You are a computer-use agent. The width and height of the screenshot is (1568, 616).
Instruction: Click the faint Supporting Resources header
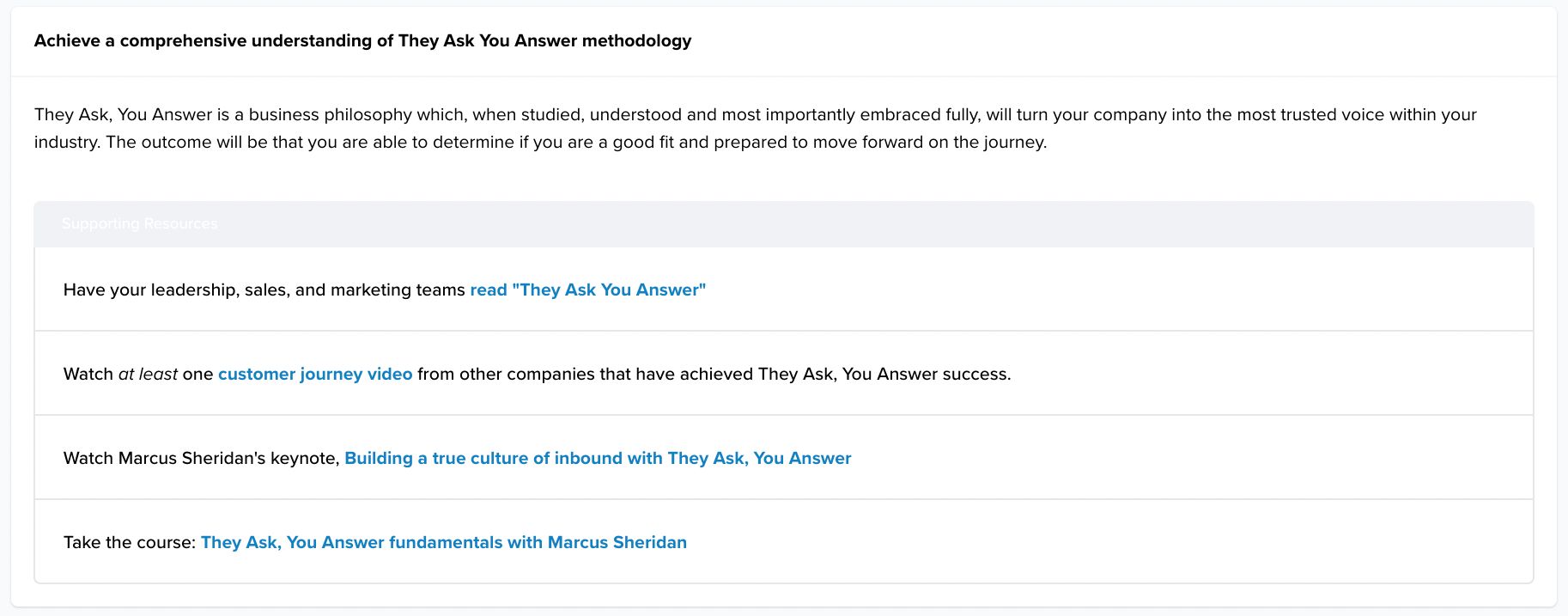pos(140,224)
